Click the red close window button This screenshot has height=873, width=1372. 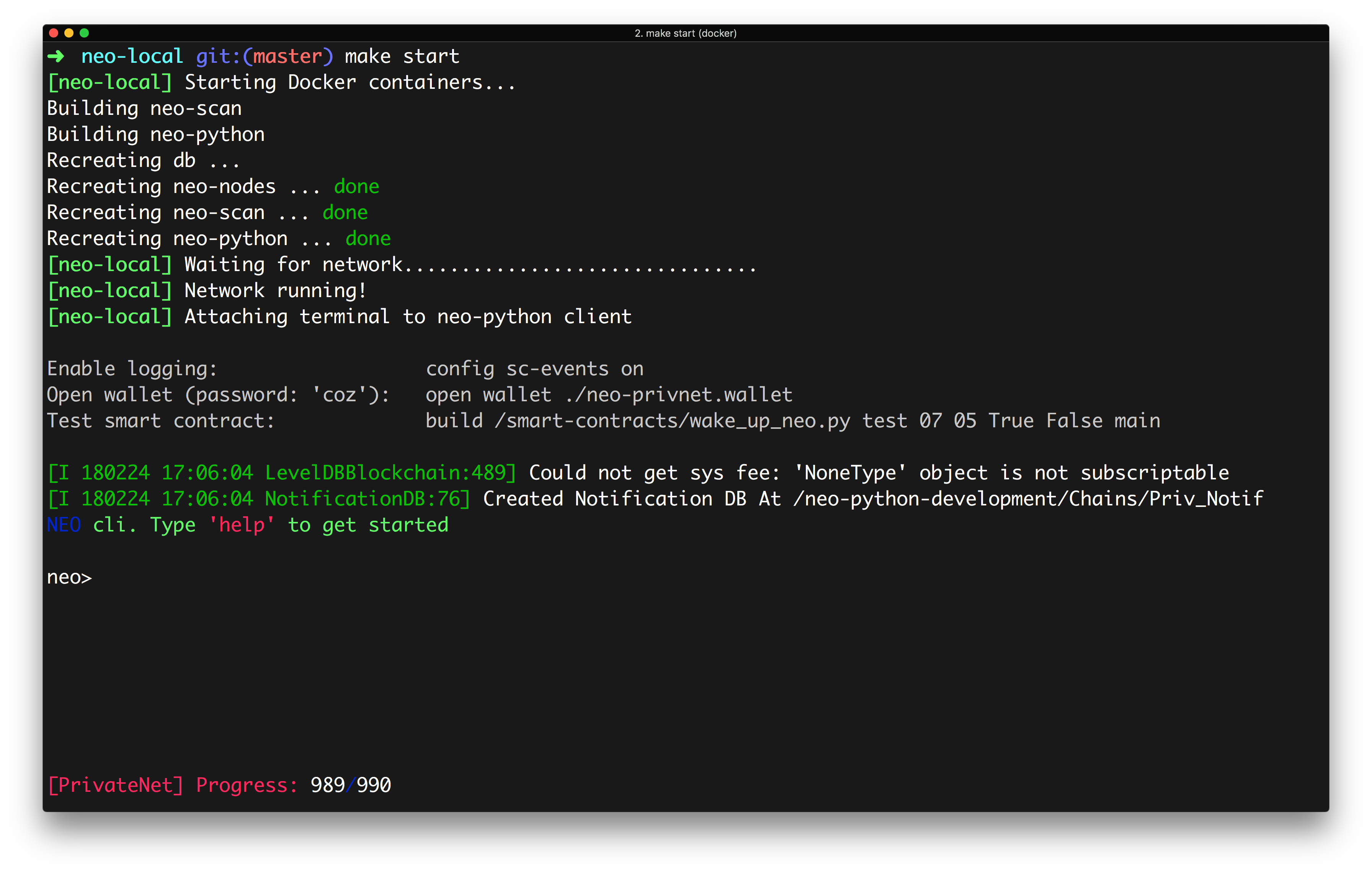(x=54, y=33)
